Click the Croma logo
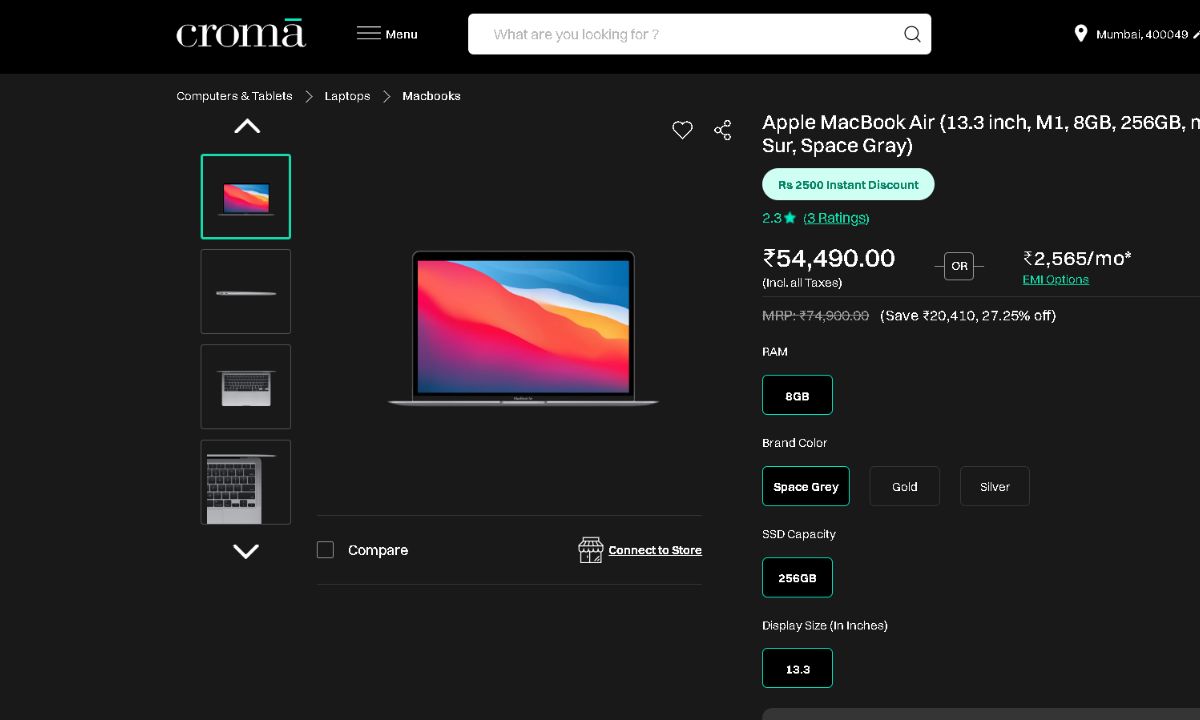 click(x=241, y=34)
